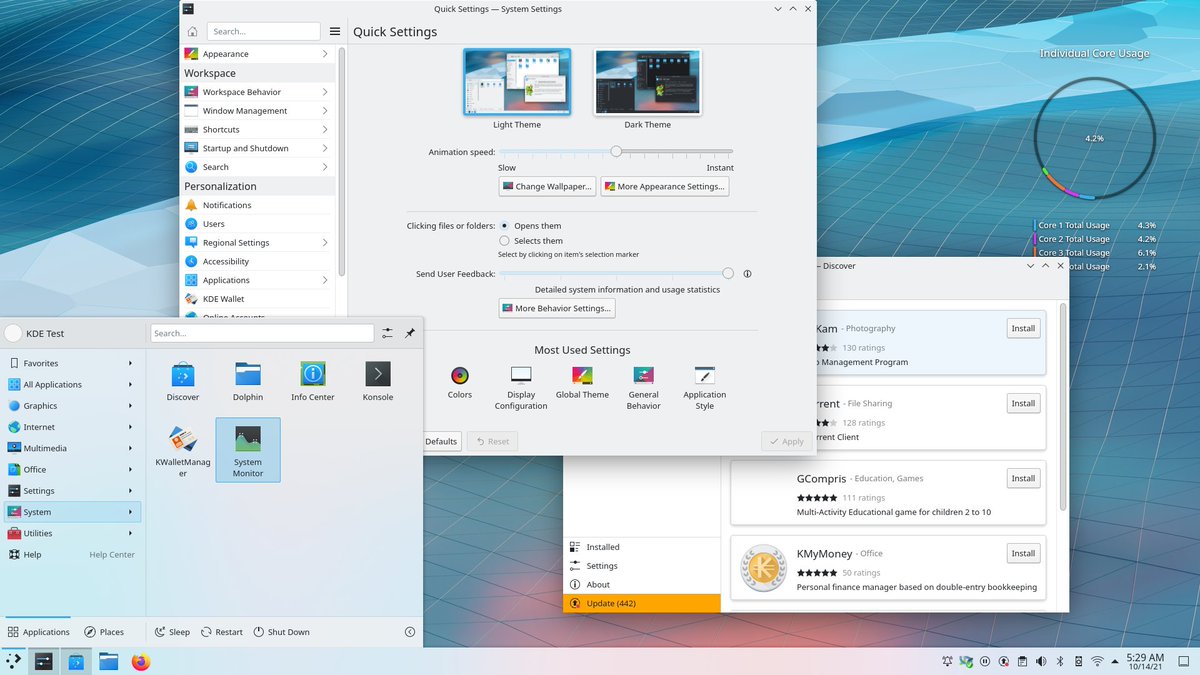This screenshot has height=675, width=1200.
Task: Launch Dolphin from the application menu
Action: click(247, 378)
